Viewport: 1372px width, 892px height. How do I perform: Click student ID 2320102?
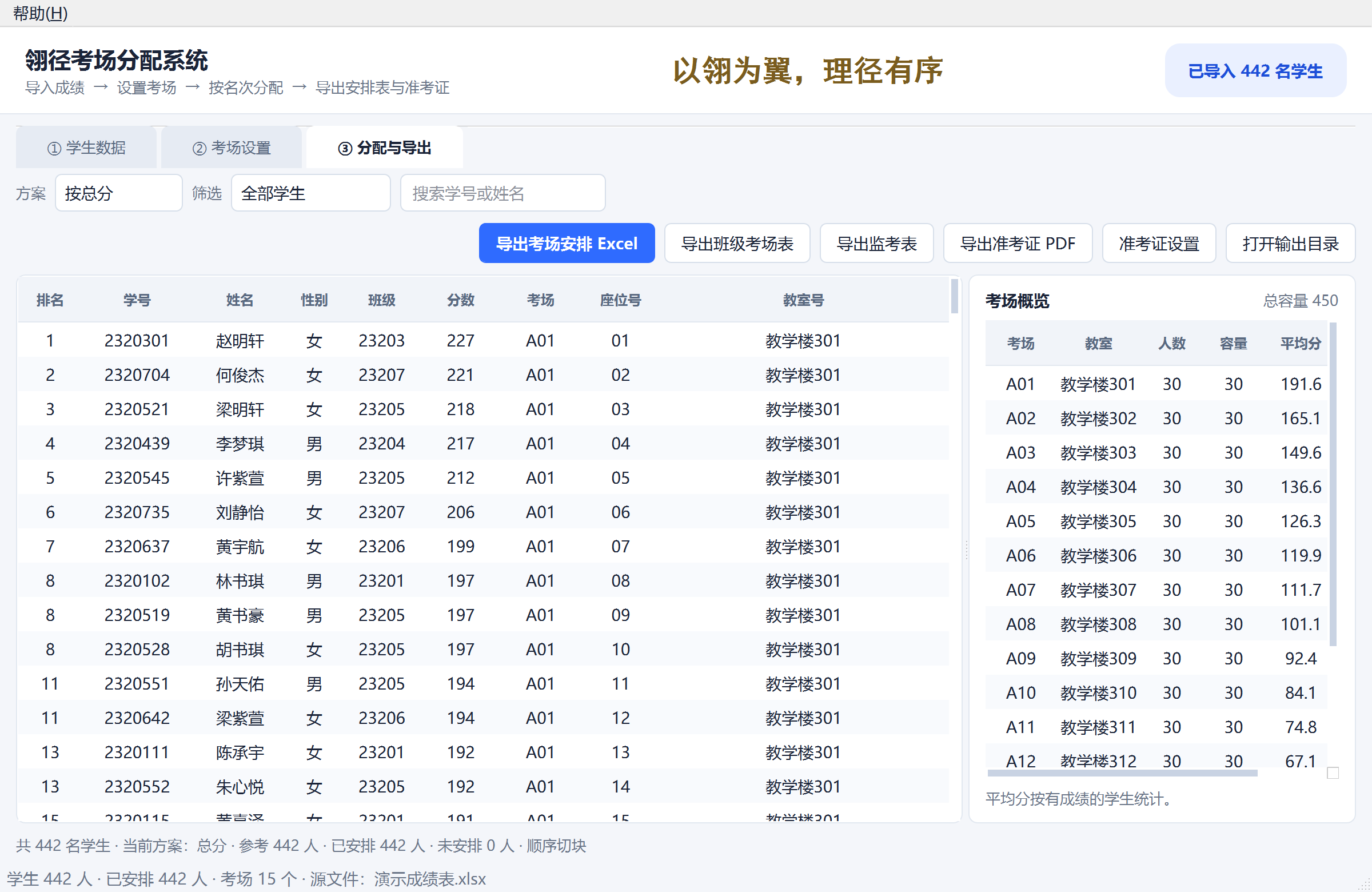(137, 580)
